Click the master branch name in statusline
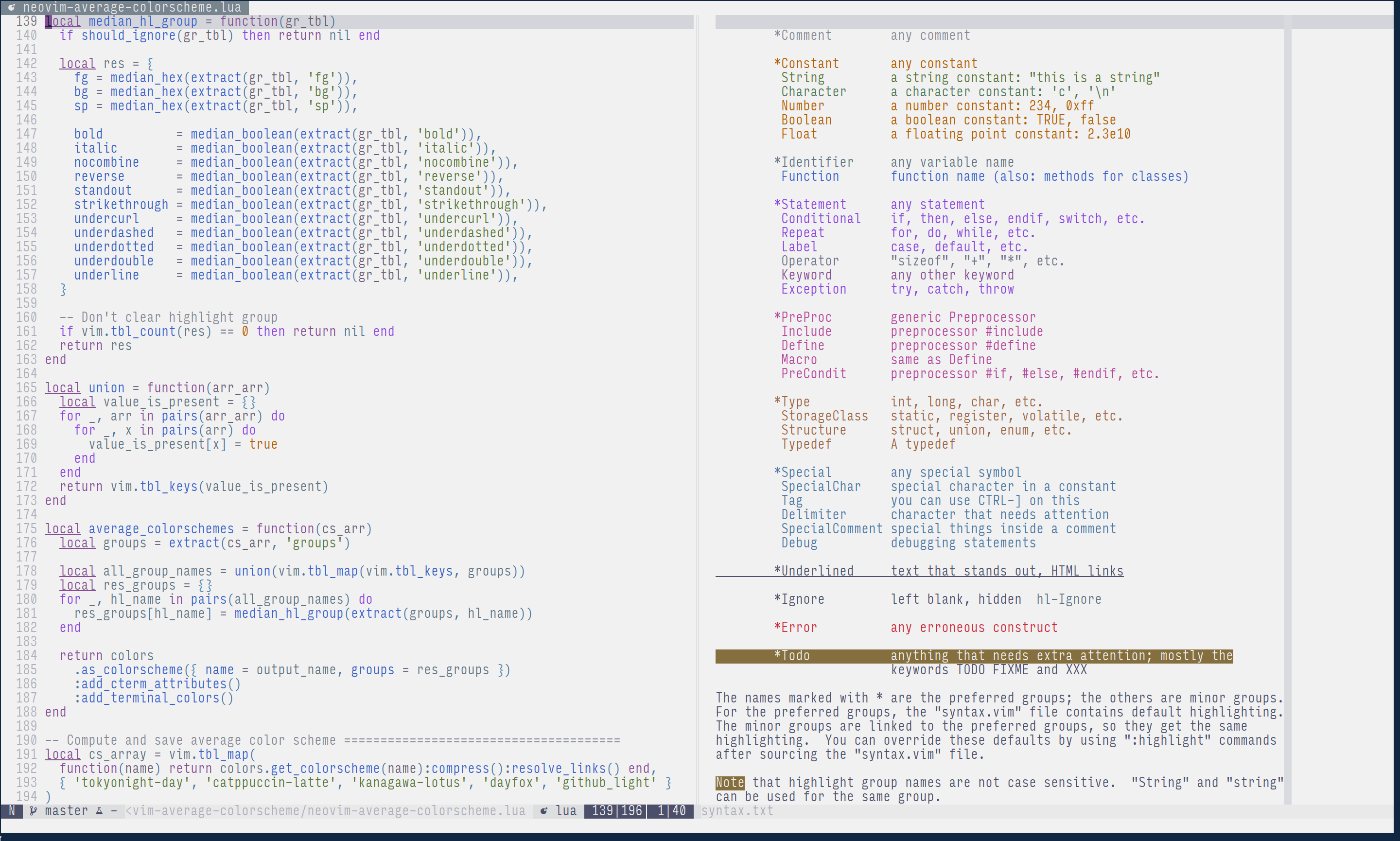 click(66, 811)
